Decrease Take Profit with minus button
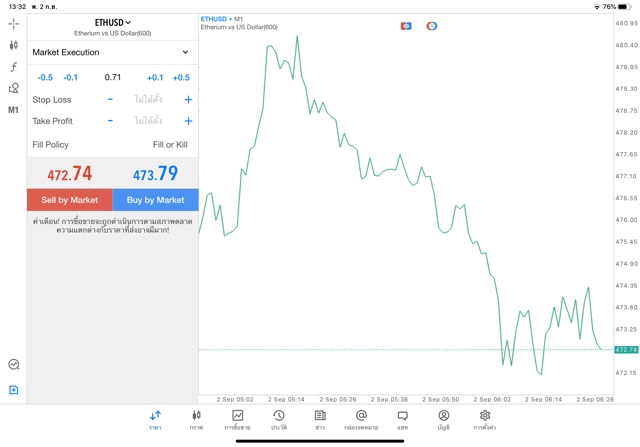 (x=110, y=121)
